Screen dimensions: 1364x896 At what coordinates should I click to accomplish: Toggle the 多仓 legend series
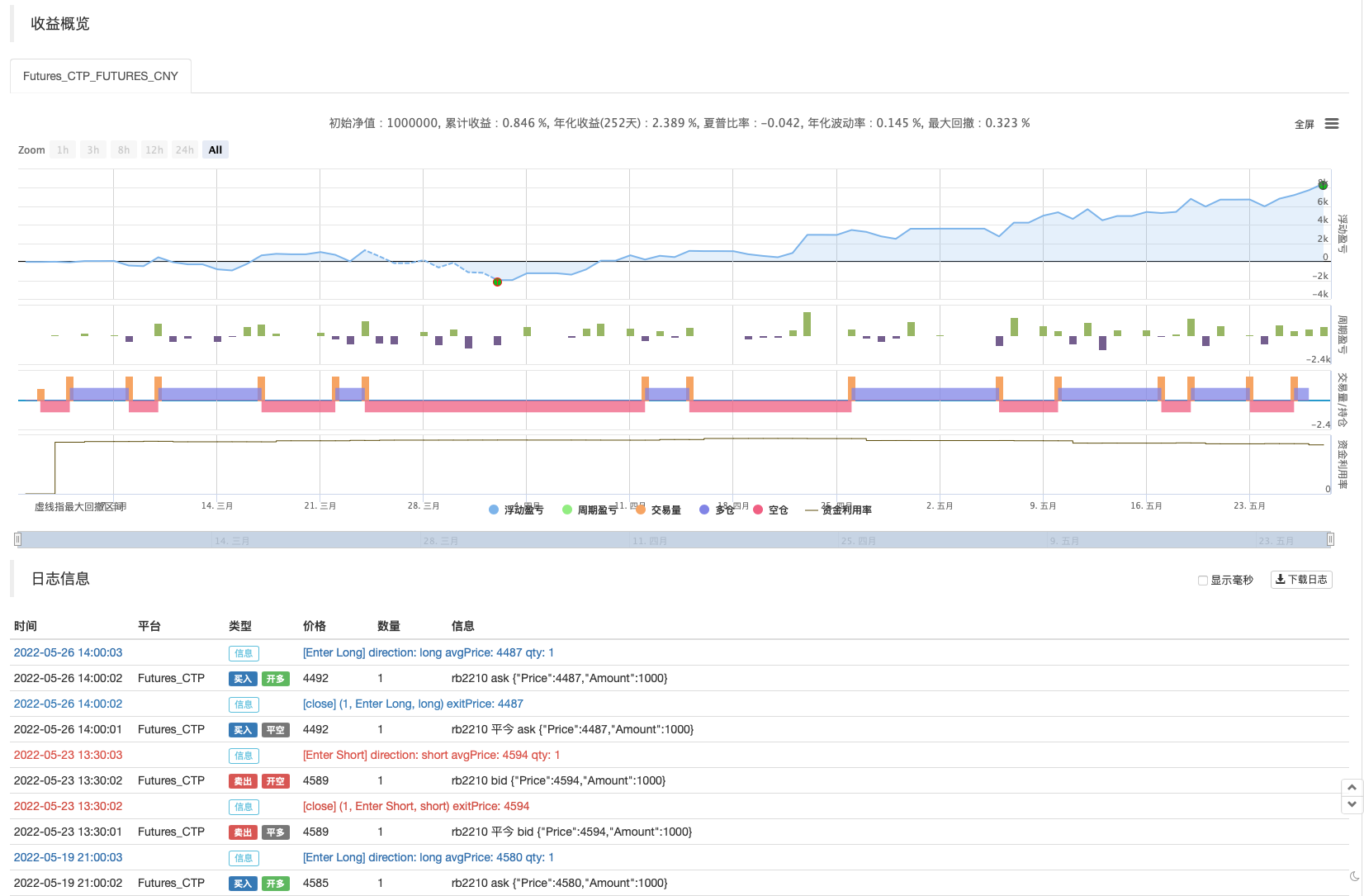[717, 510]
